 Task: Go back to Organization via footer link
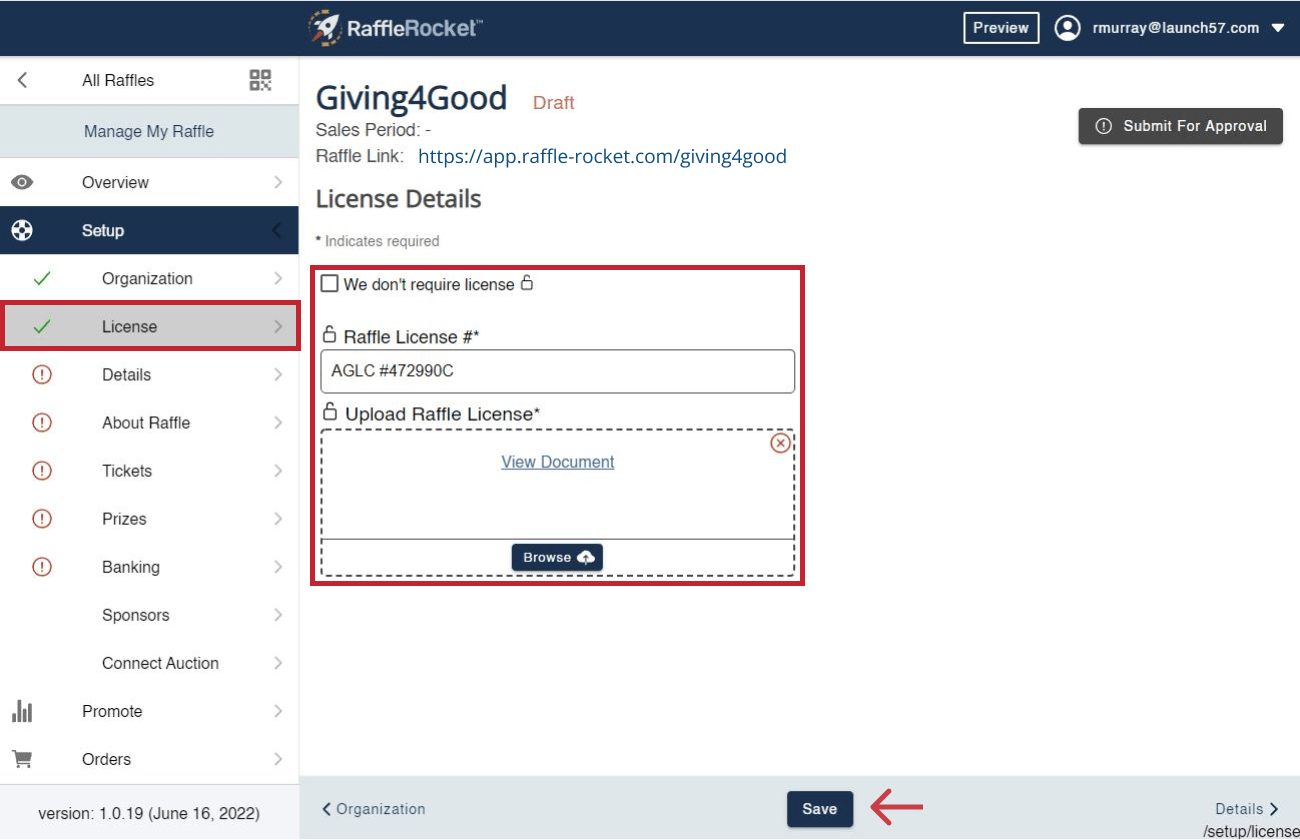pyautogui.click(x=373, y=809)
